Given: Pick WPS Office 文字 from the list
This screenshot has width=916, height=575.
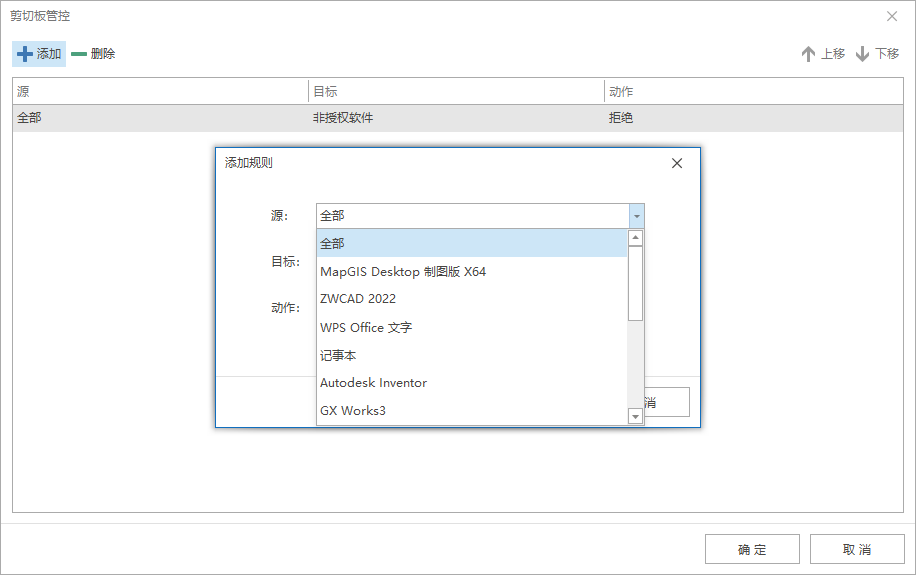Looking at the screenshot, I should pos(472,327).
